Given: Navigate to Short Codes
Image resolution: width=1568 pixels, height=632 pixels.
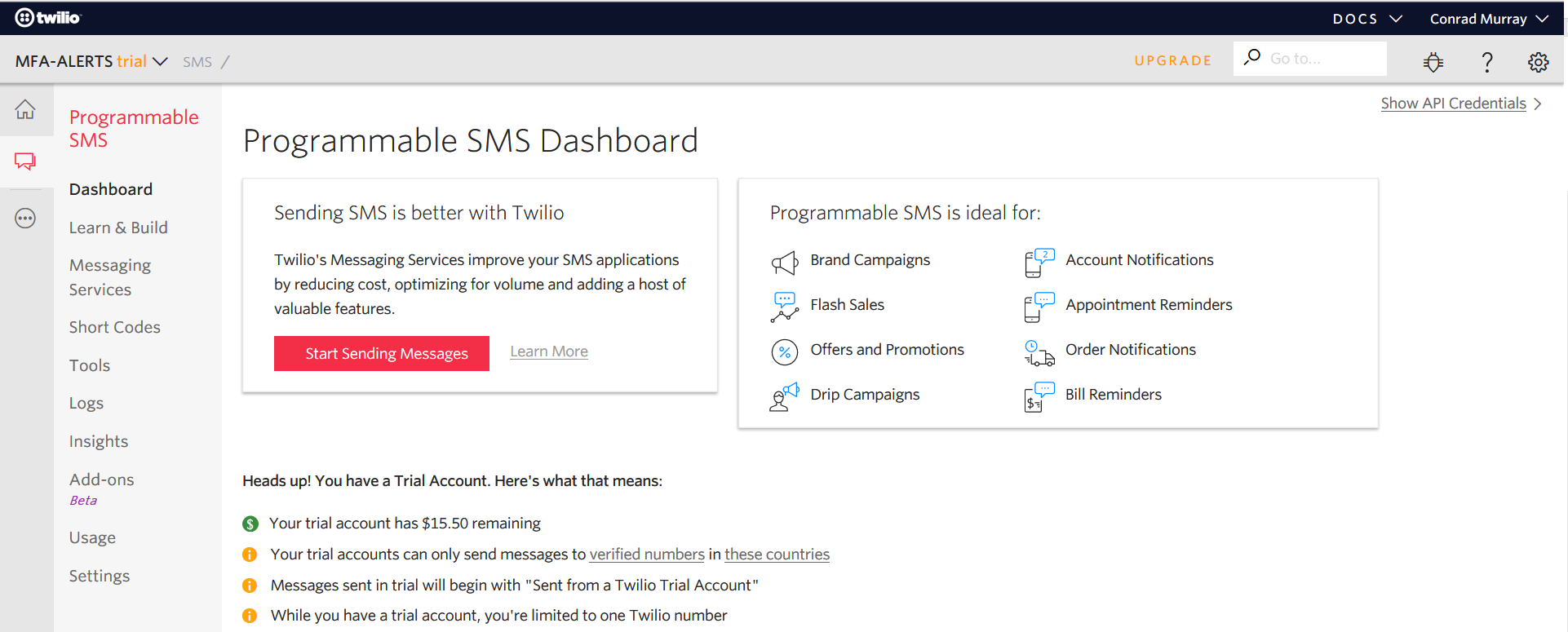Looking at the screenshot, I should tap(115, 327).
